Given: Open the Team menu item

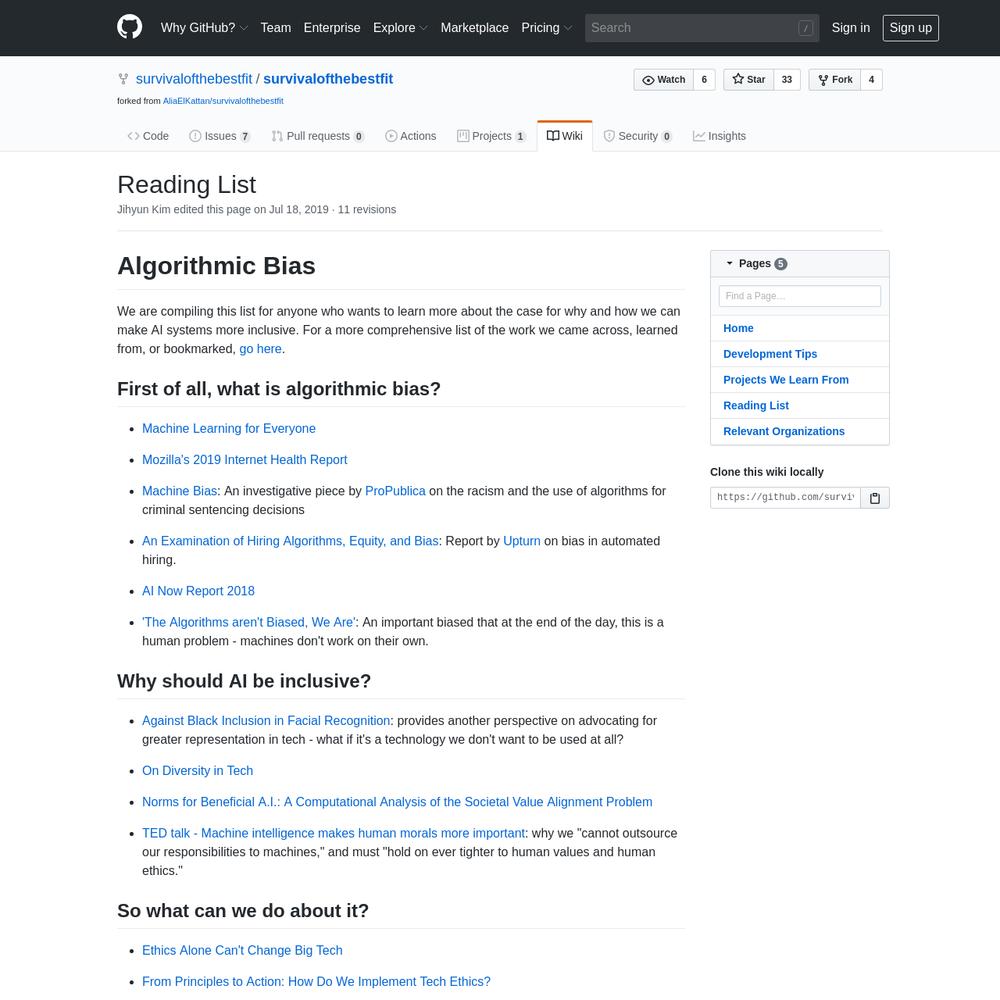Looking at the screenshot, I should (x=276, y=27).
